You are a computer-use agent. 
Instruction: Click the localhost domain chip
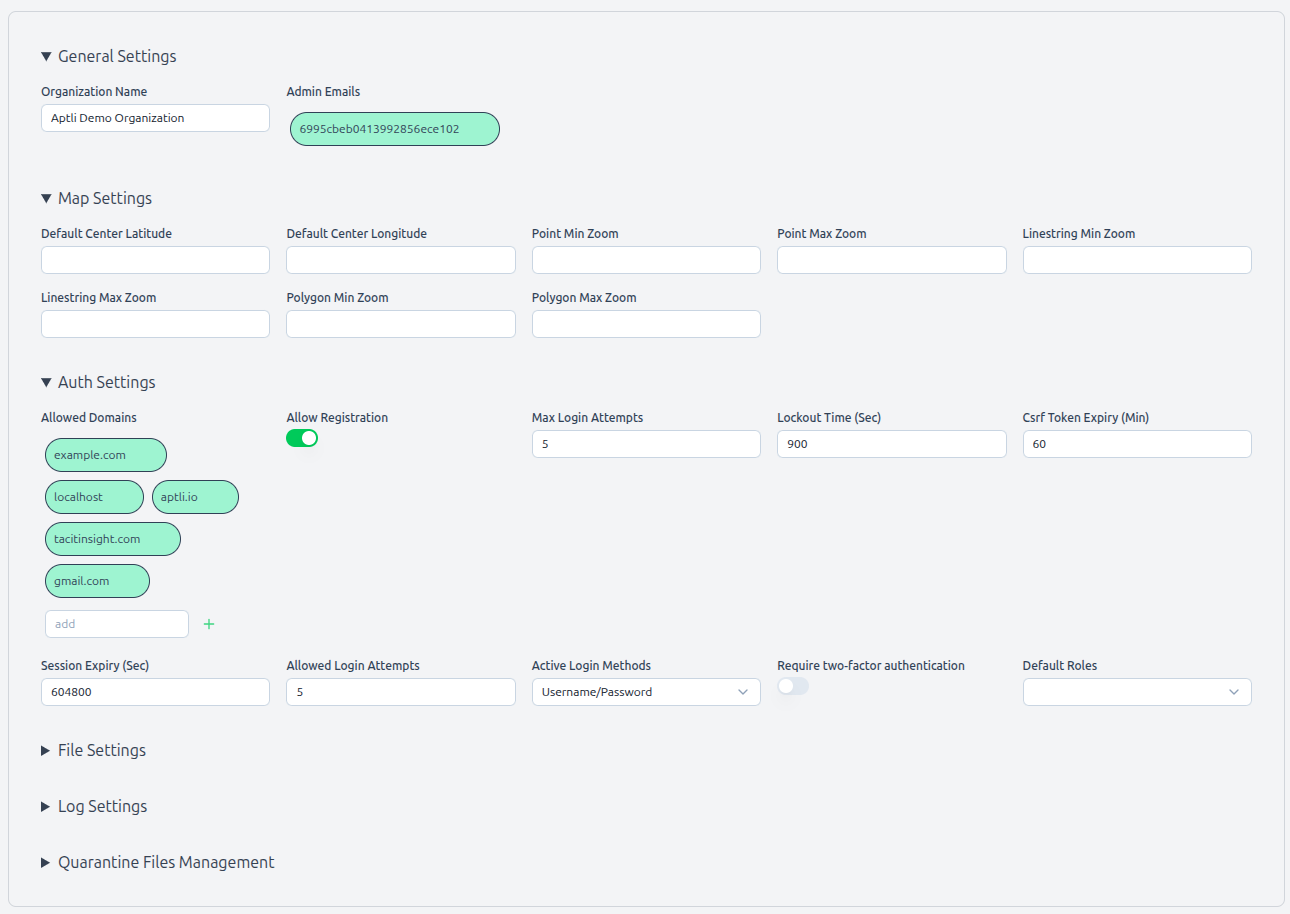(93, 497)
